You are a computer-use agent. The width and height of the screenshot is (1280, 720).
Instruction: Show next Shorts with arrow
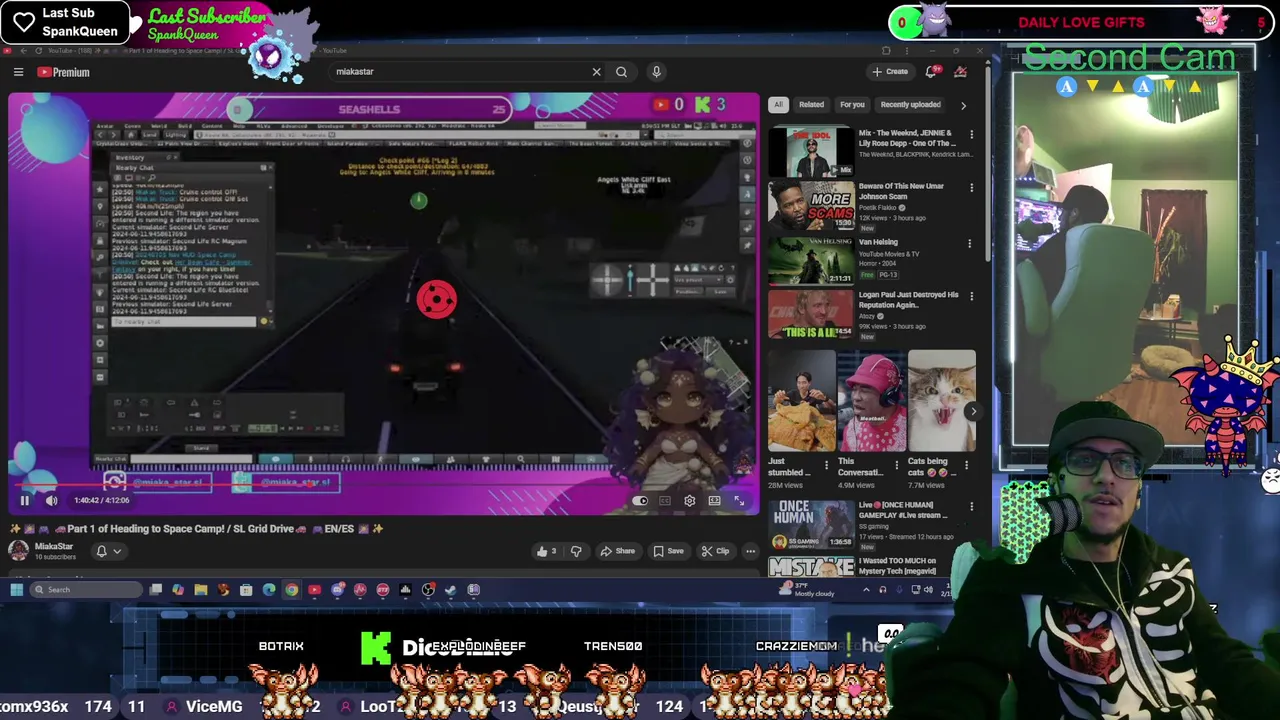point(972,411)
